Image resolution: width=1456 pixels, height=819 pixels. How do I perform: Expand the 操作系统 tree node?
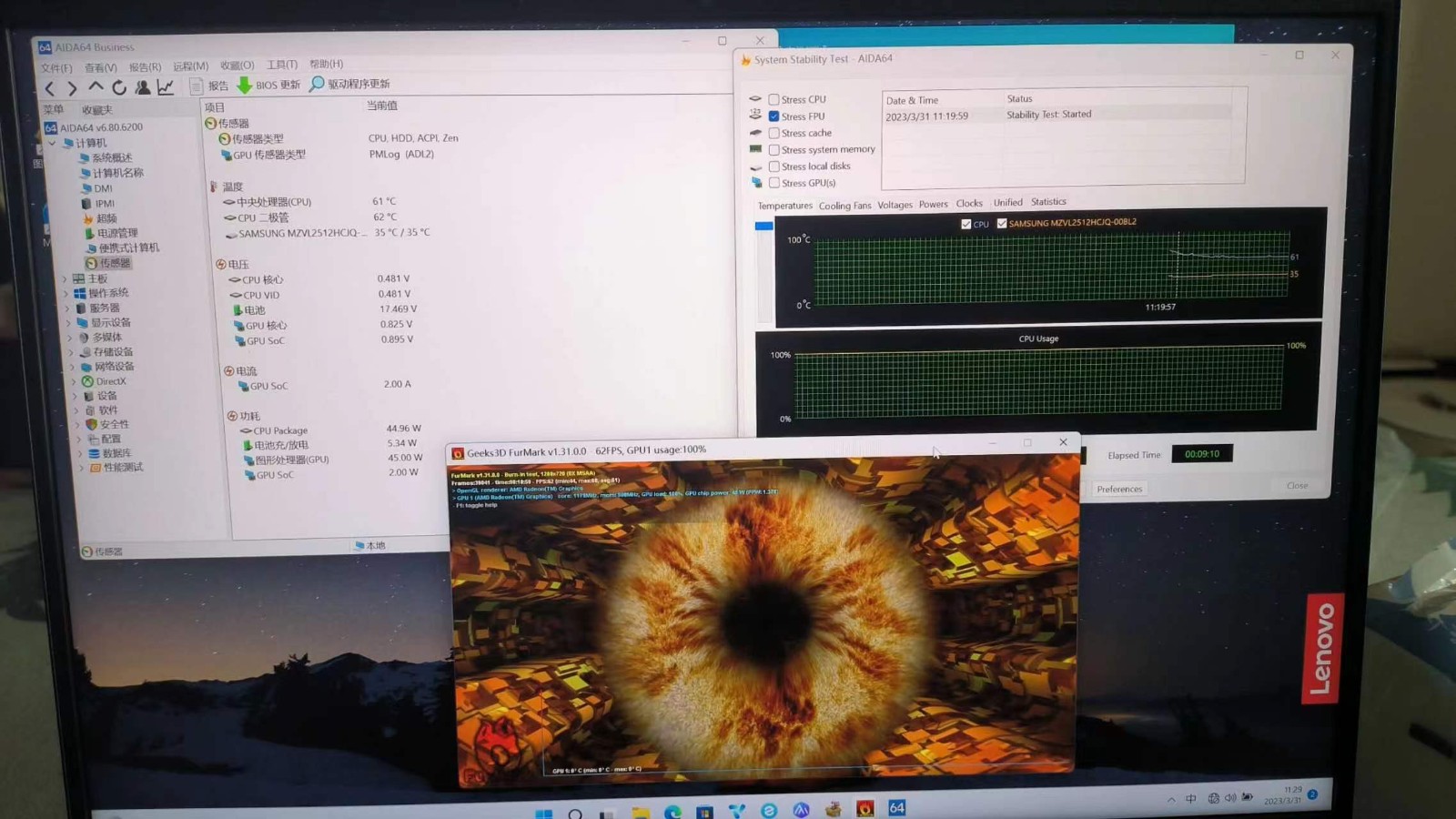tap(66, 293)
